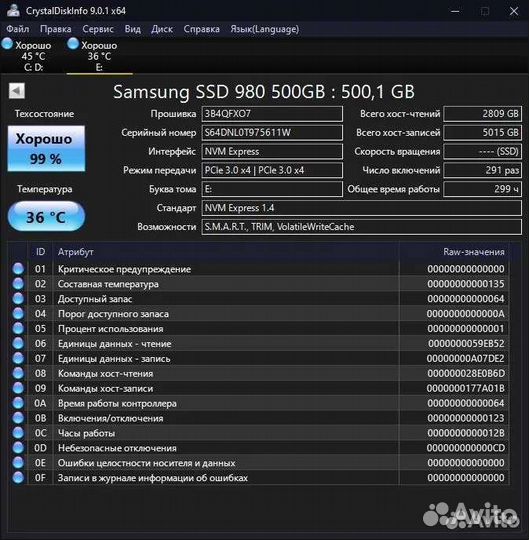
Task: Click status icon for attribute 08 Команды хост-чтения
Action: pos(18,373)
